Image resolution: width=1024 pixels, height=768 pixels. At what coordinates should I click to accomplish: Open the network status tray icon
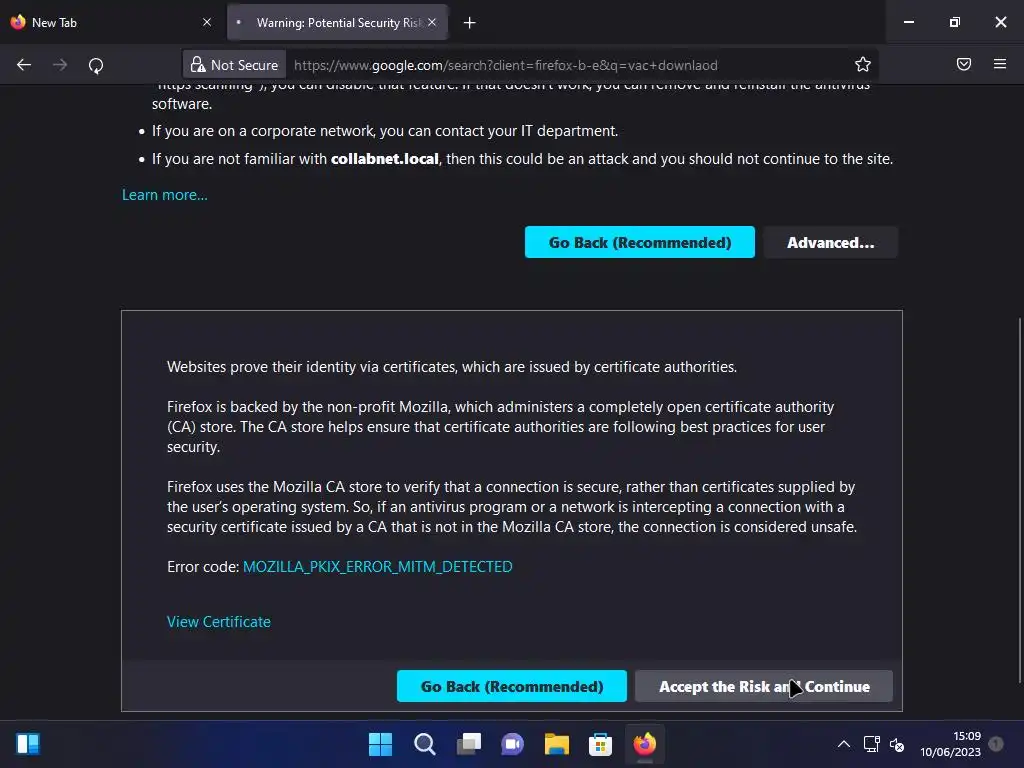(872, 744)
